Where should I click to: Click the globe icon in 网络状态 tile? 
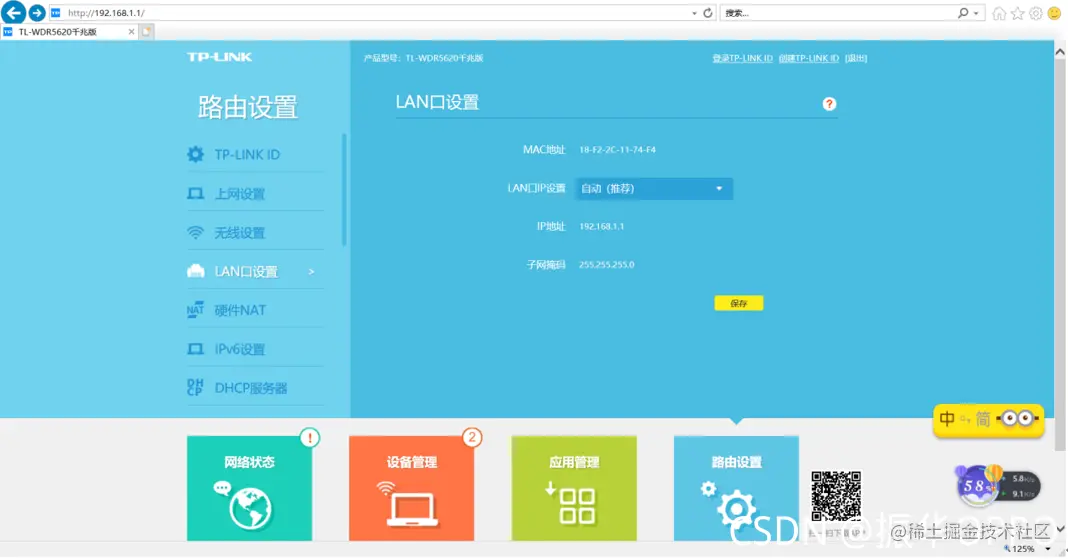250,508
